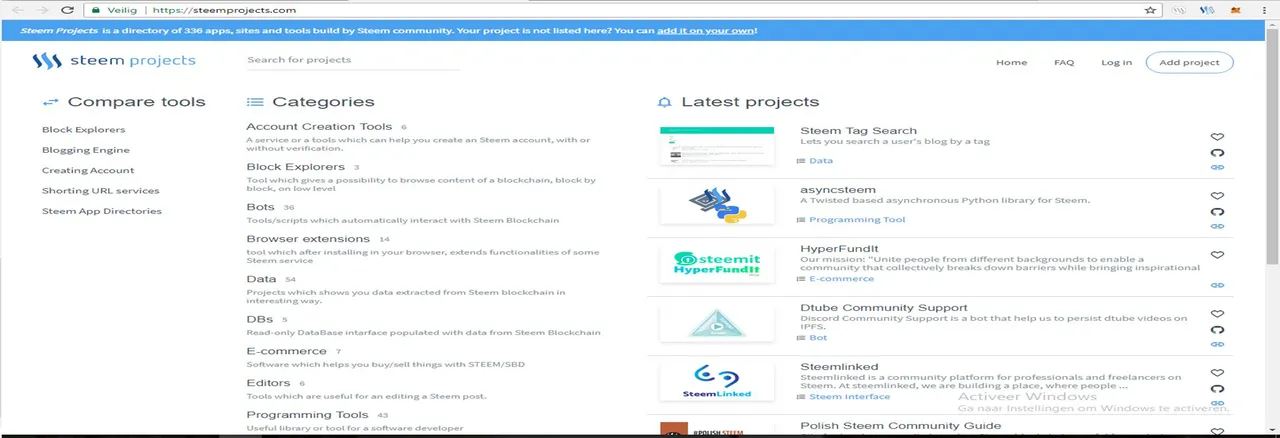The image size is (1280, 438).
Task: Click the Categories list icon
Action: coord(255,102)
